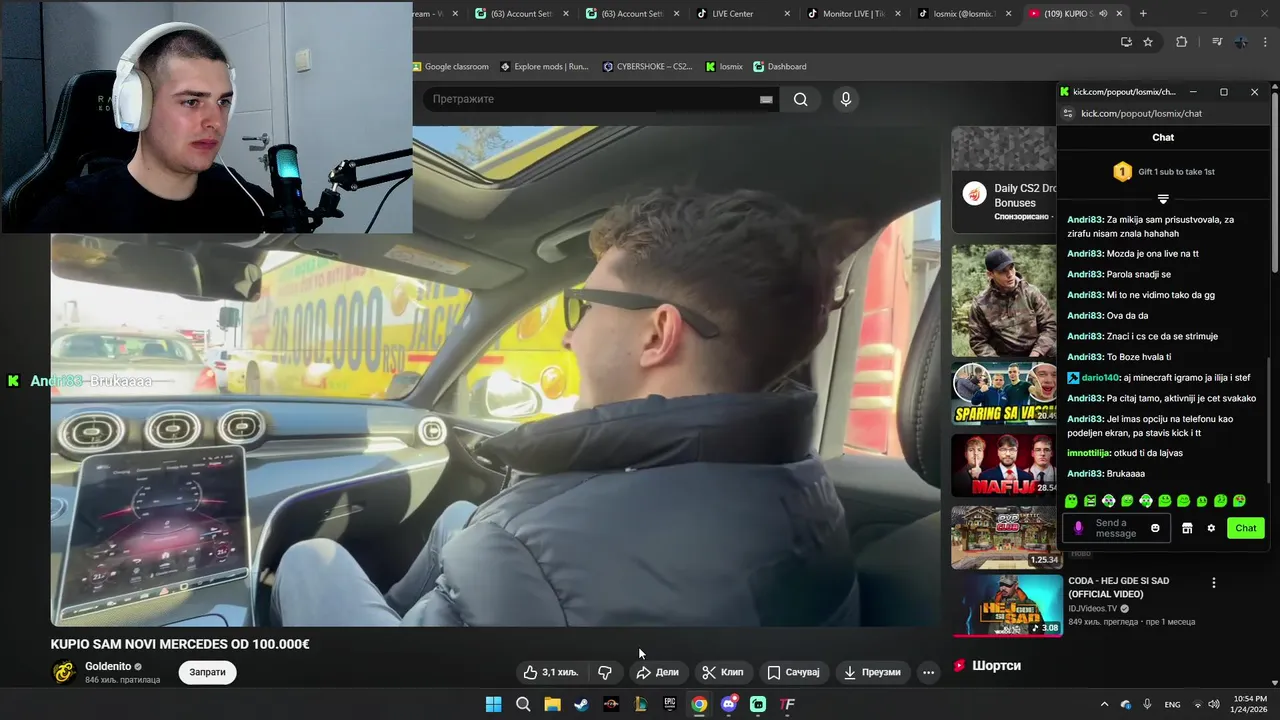Open the on-screen keyboard icon in search box
This screenshot has width=1280, height=720.
point(766,99)
